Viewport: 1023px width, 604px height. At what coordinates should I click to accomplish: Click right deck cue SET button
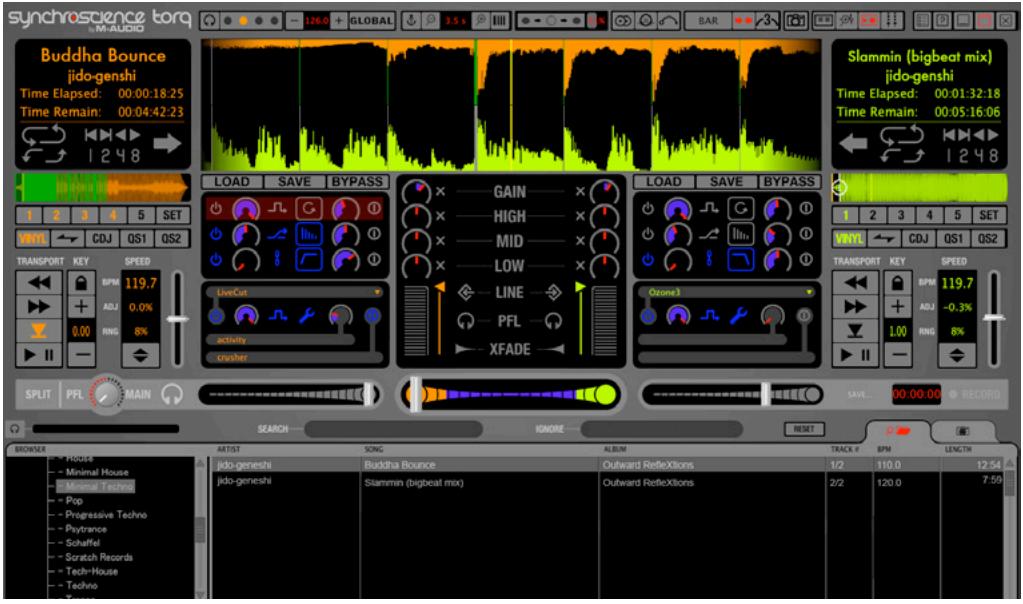click(x=989, y=215)
